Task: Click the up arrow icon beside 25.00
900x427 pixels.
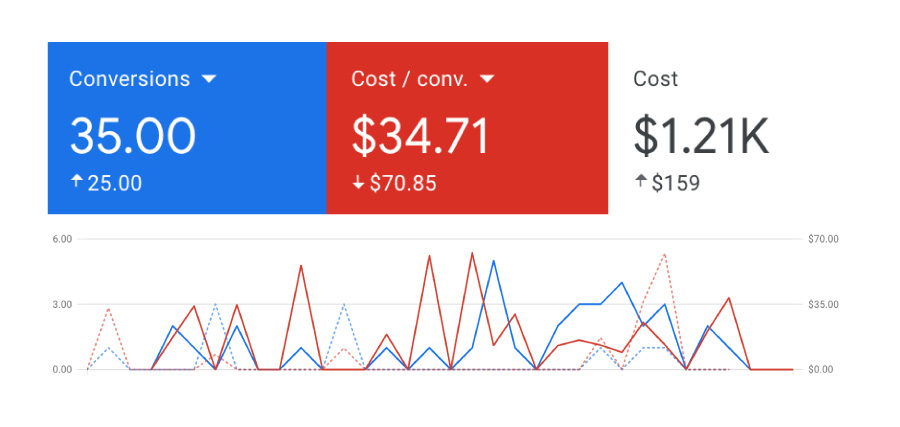Action: pyautogui.click(x=75, y=182)
